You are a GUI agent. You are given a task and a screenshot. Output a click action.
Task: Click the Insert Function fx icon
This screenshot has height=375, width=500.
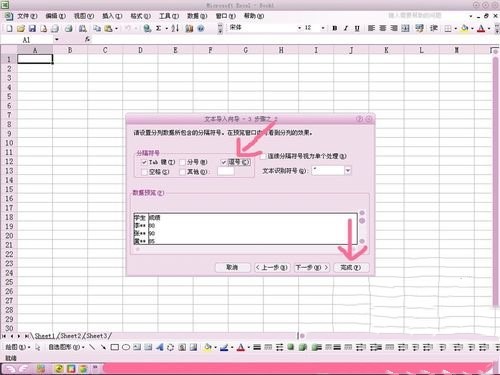pyautogui.click(x=87, y=40)
